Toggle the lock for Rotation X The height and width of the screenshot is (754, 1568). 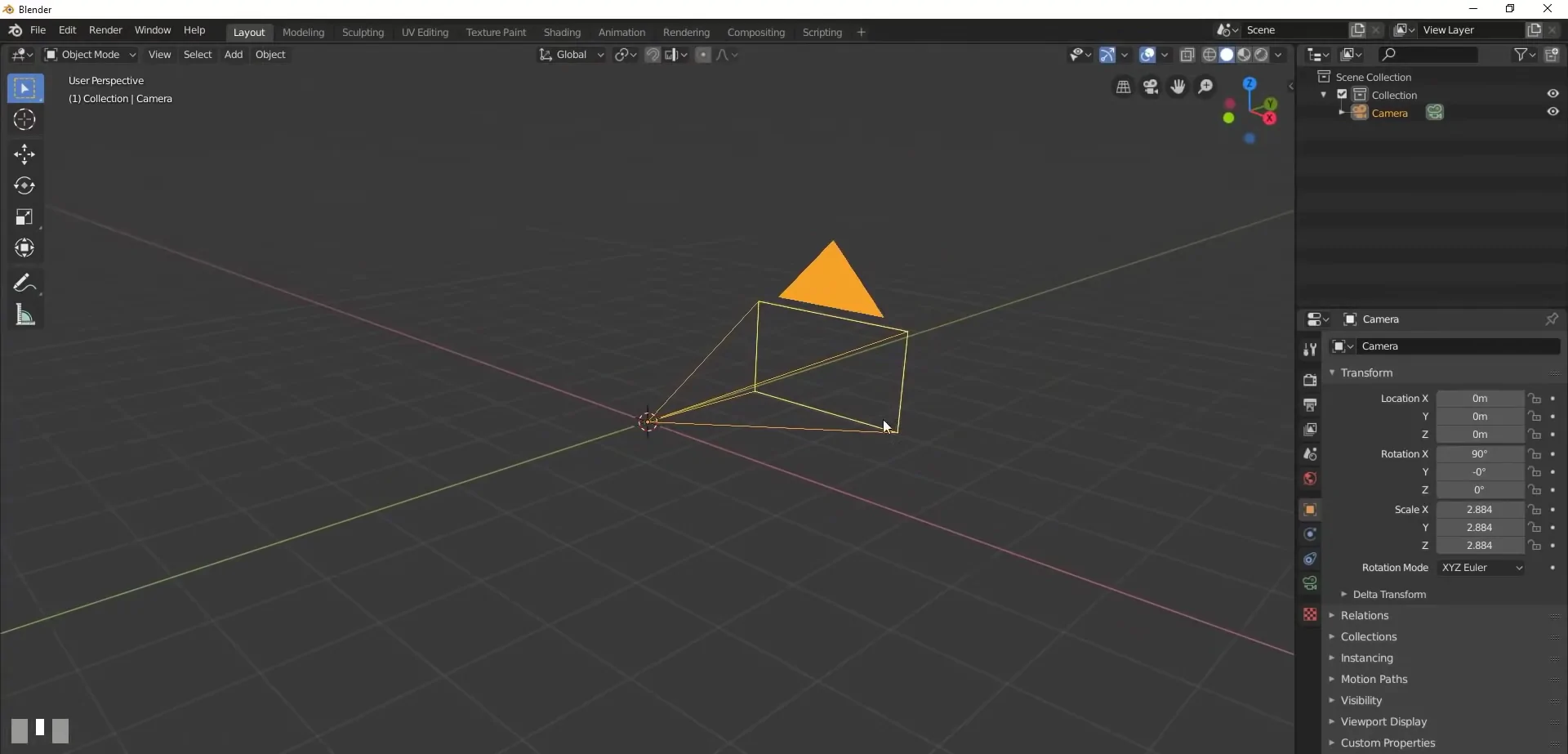(x=1535, y=454)
